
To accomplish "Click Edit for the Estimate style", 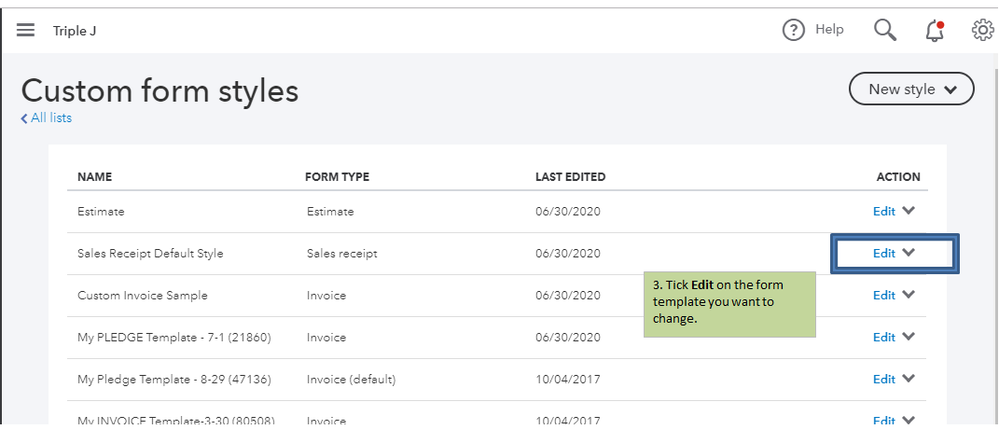I will [x=884, y=212].
